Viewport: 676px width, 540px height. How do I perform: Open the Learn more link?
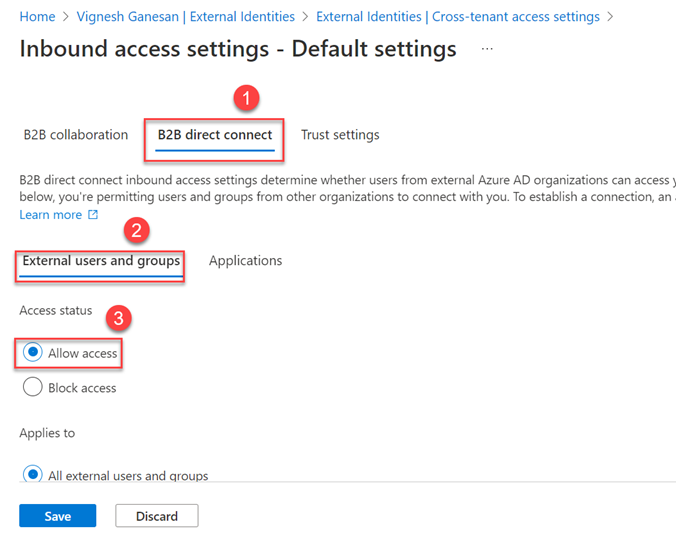tap(51, 215)
